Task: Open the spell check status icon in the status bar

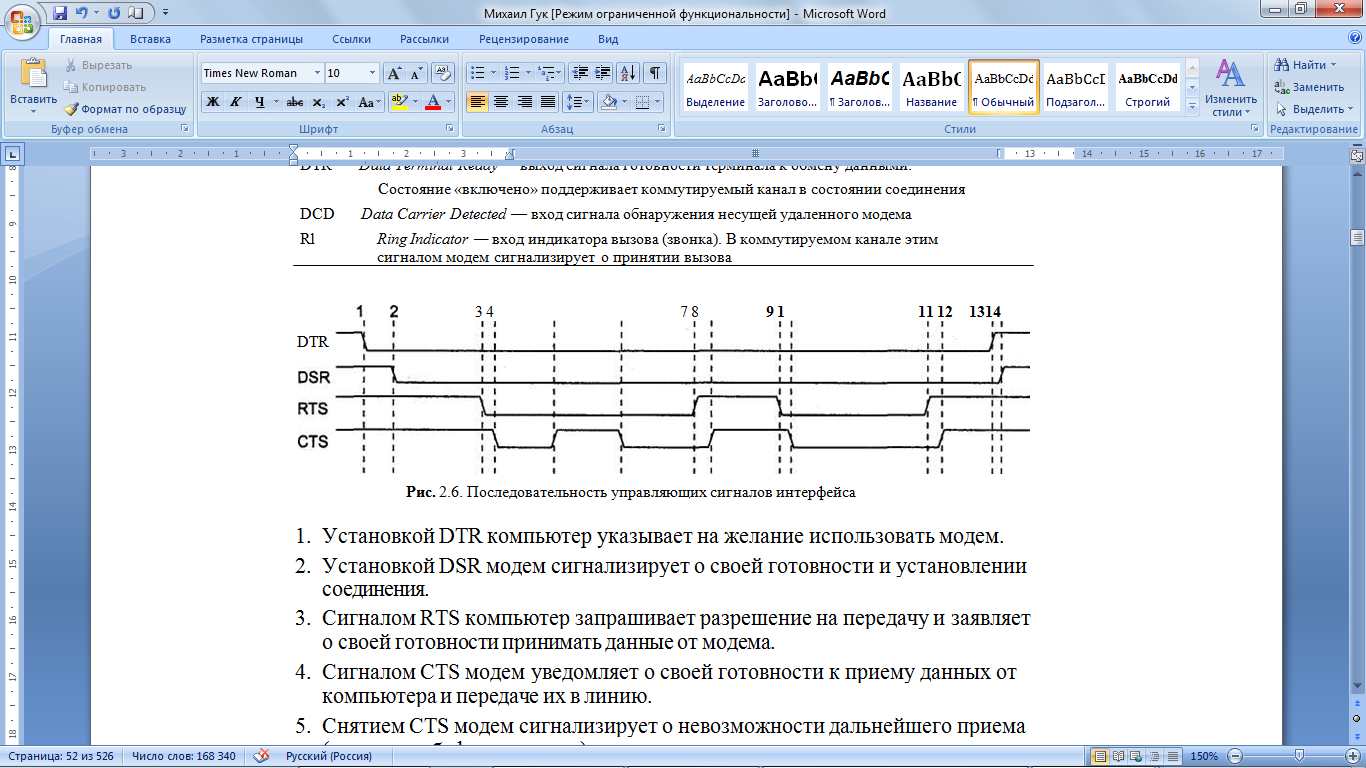Action: tap(262, 757)
